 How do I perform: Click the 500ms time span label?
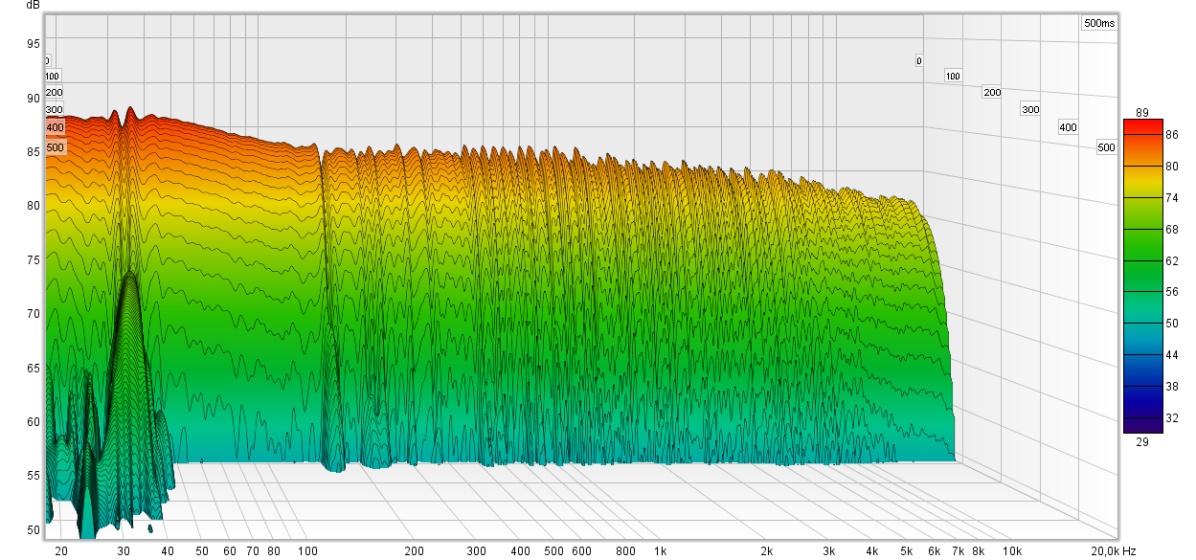coord(1098,24)
